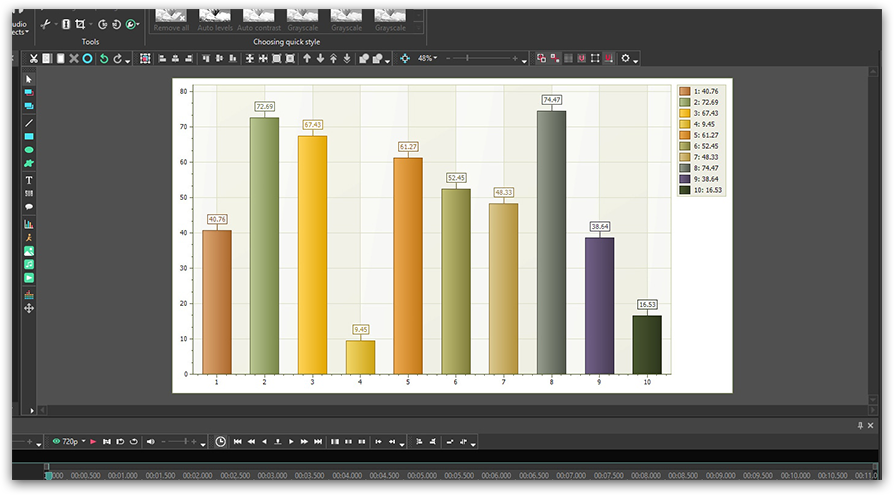
Task: Select the Tooltip speech bubble tool
Action: pos(29,207)
